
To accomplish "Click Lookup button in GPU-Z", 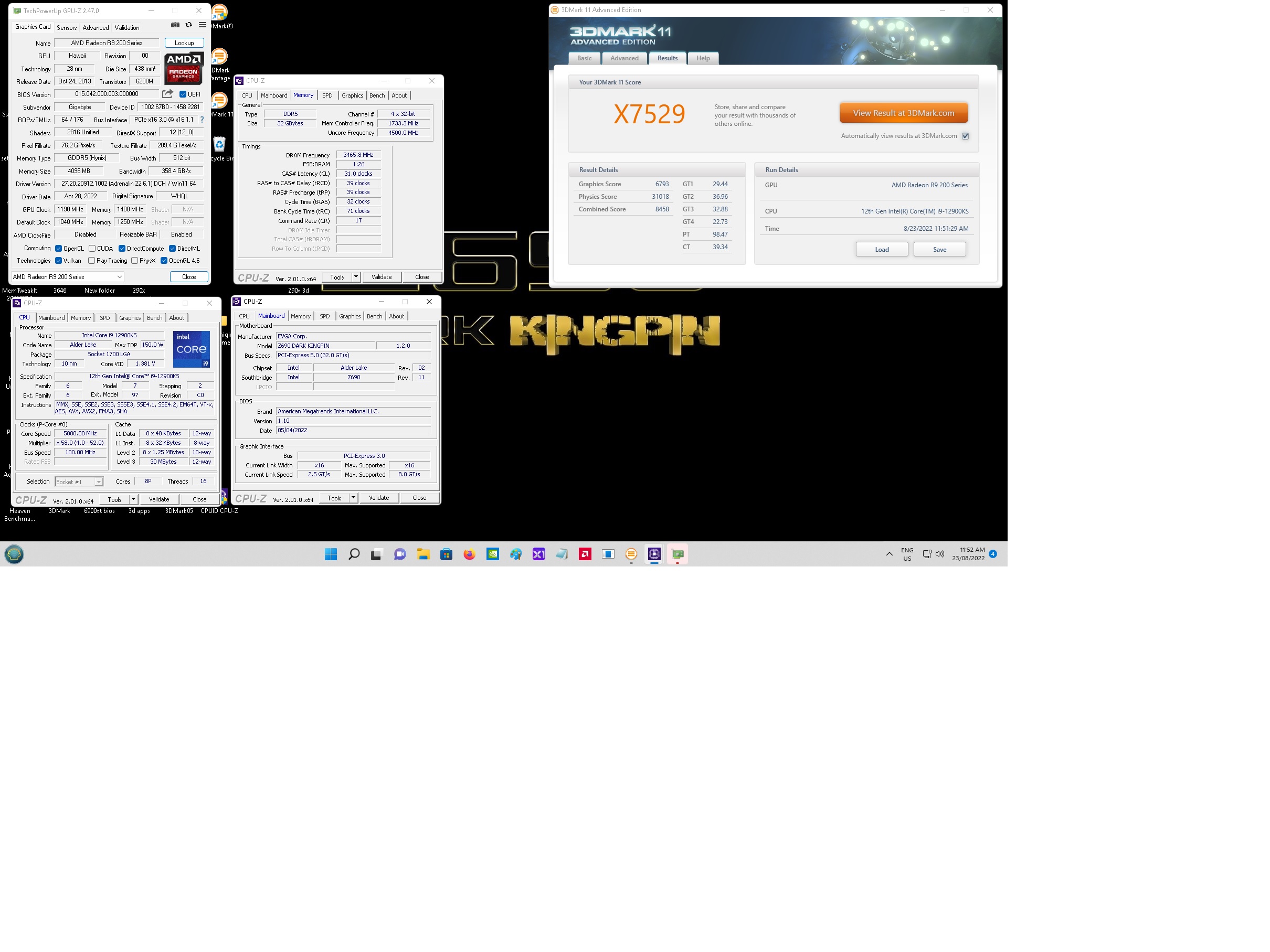I will pos(184,43).
